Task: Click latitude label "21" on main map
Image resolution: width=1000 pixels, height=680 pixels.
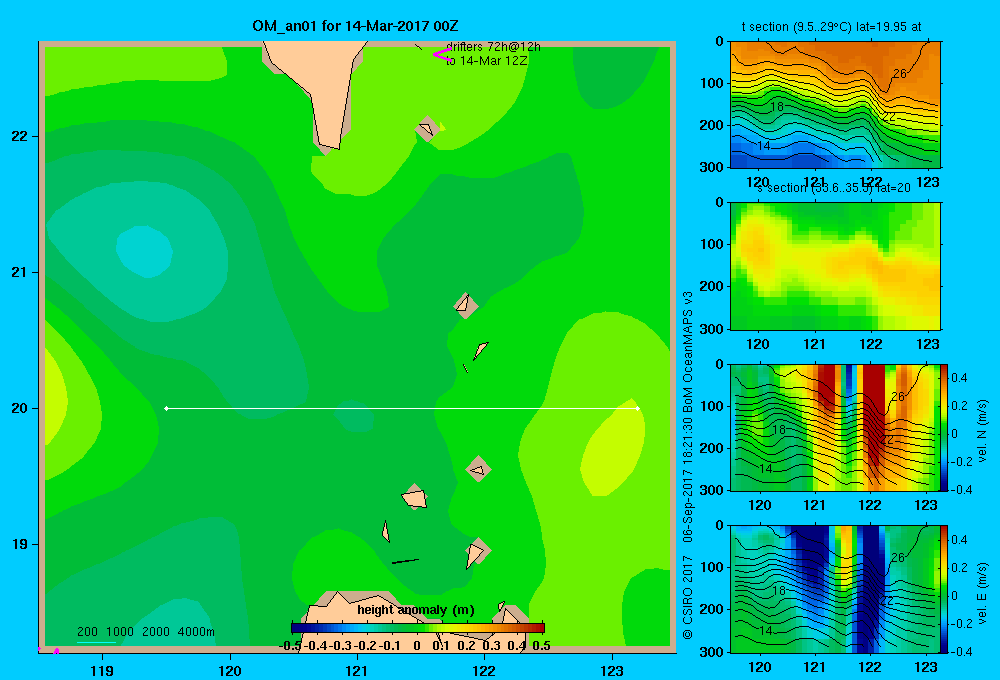Action: pyautogui.click(x=19, y=272)
